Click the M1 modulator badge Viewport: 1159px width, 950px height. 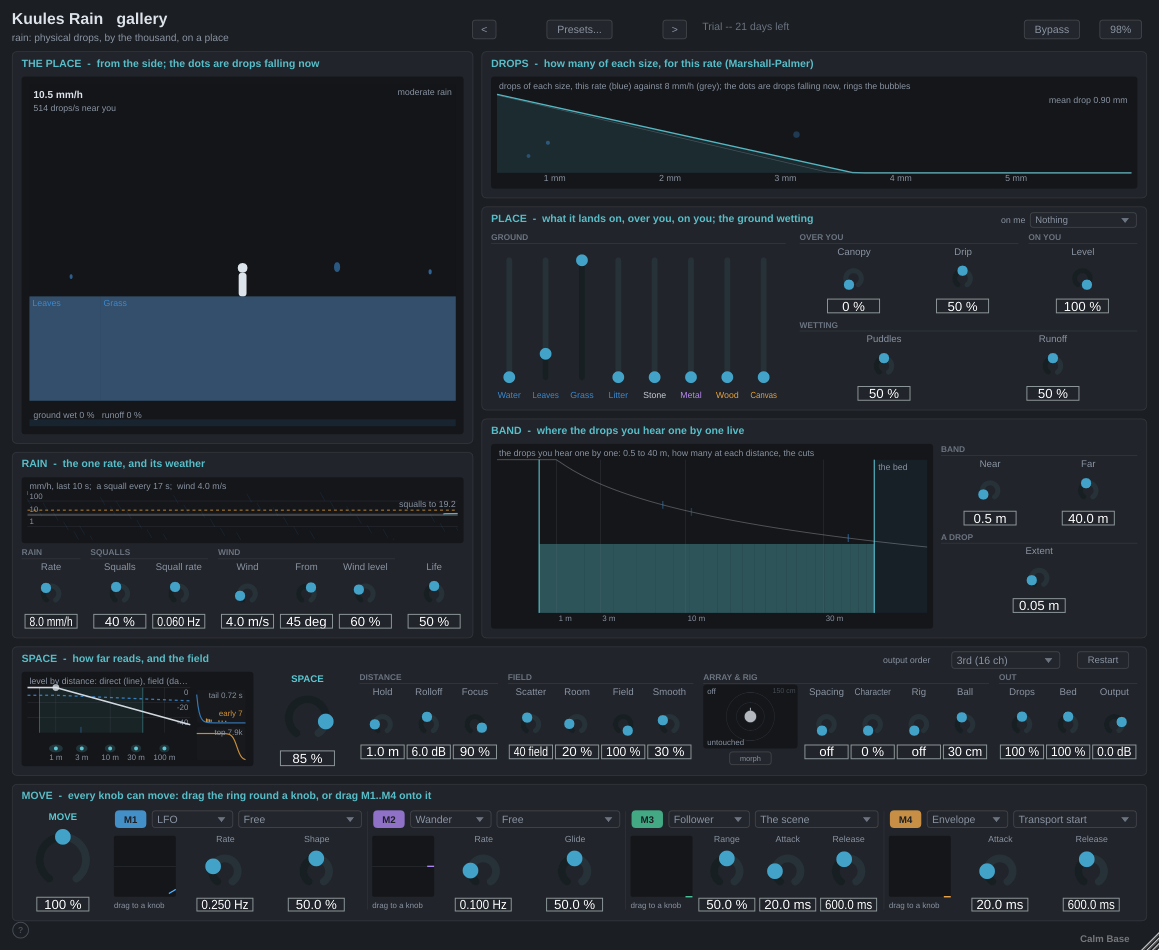pos(130,819)
